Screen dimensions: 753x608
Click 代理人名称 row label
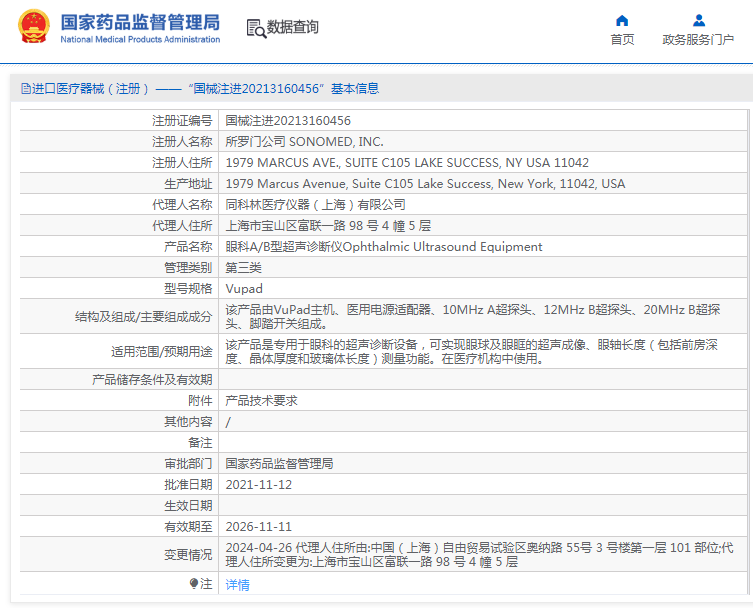182,205
